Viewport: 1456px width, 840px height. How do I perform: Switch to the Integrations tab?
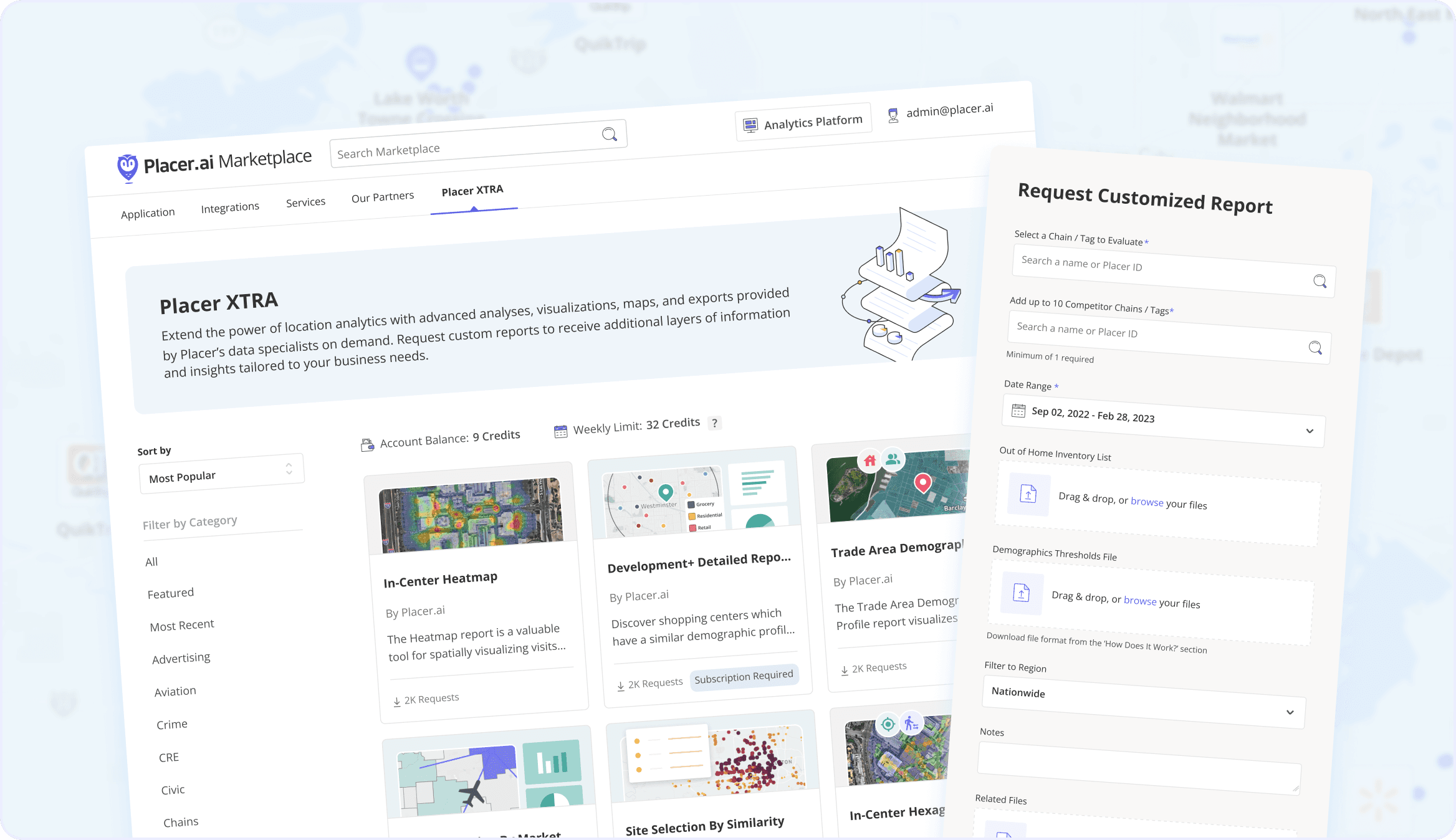pyautogui.click(x=230, y=208)
